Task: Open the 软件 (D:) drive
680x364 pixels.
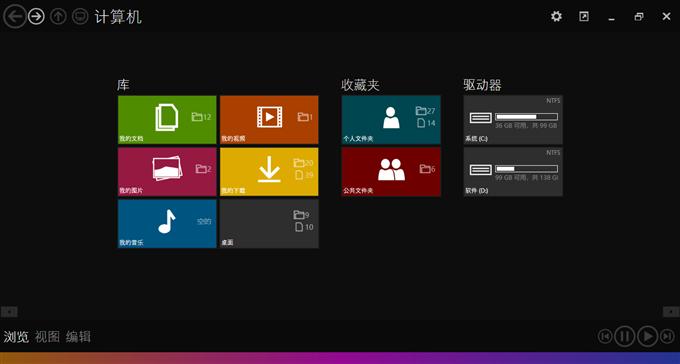Action: tap(513, 172)
